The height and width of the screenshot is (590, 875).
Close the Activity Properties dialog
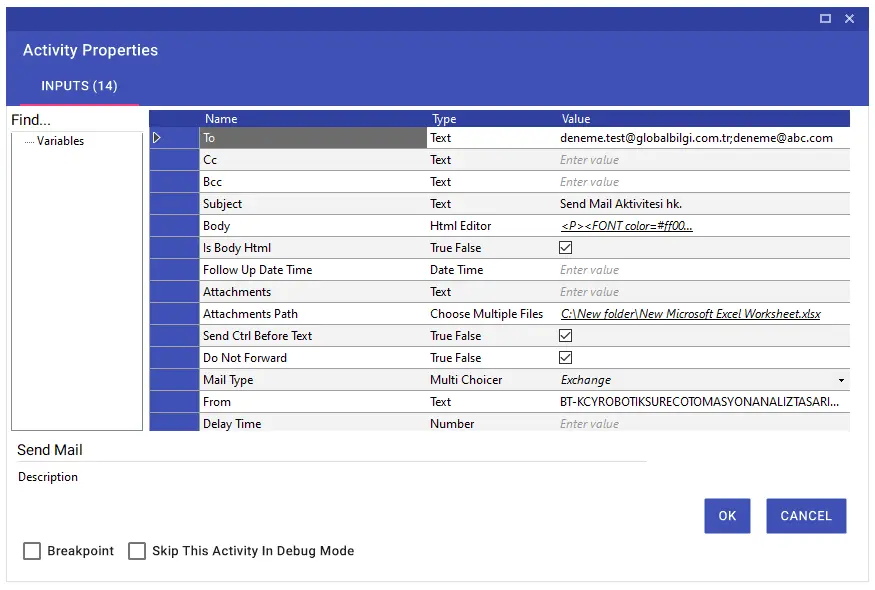pyautogui.click(x=849, y=18)
